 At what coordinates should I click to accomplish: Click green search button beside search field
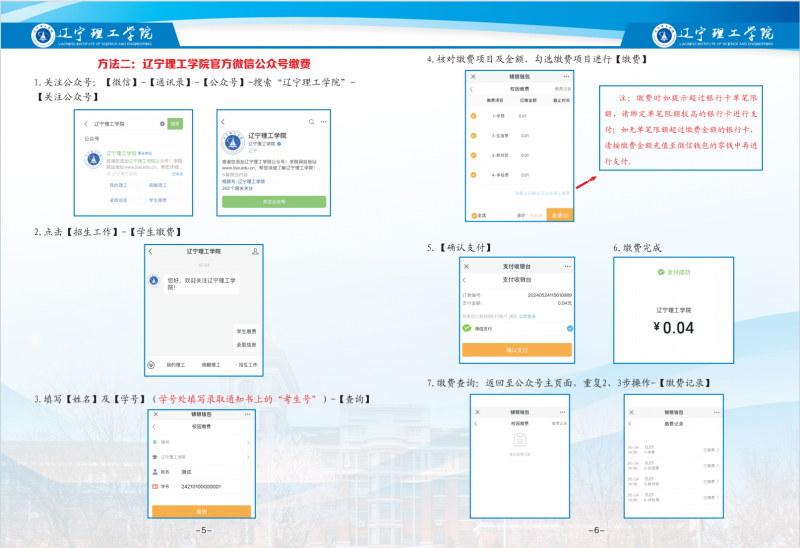(x=175, y=123)
